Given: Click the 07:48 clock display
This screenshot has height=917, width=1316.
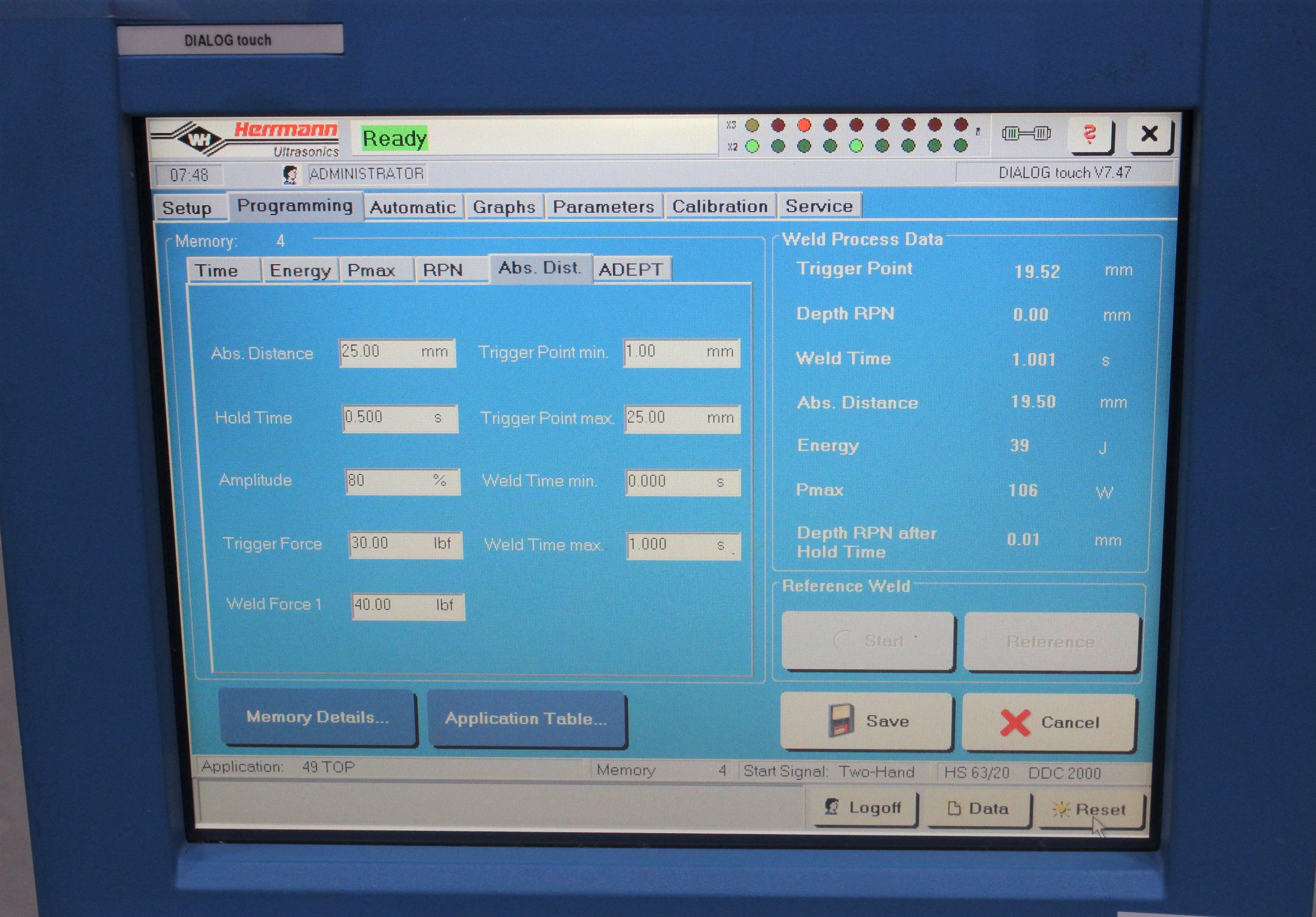Looking at the screenshot, I should point(189,175).
